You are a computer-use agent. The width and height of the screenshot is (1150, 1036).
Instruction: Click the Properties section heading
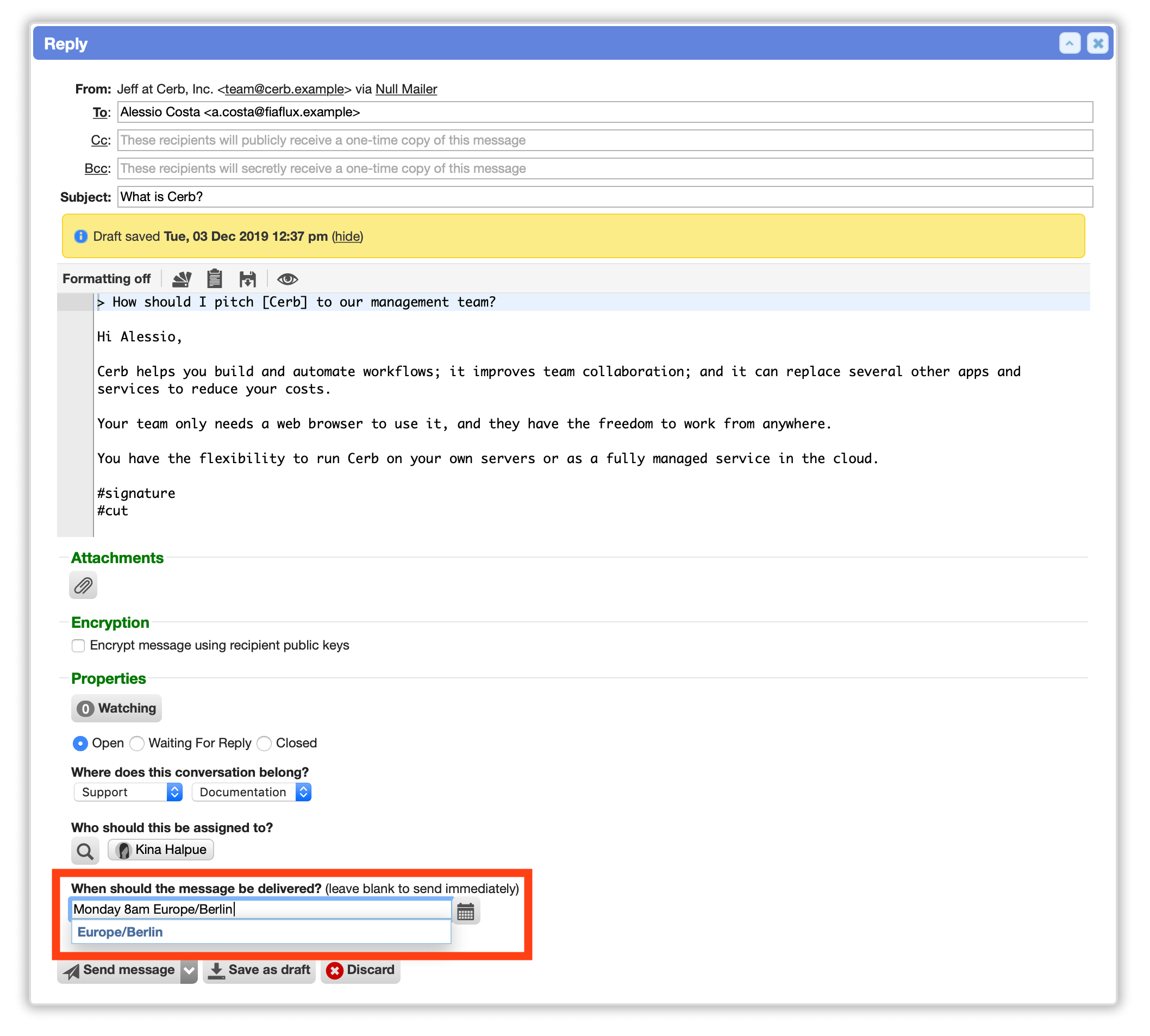tap(109, 678)
